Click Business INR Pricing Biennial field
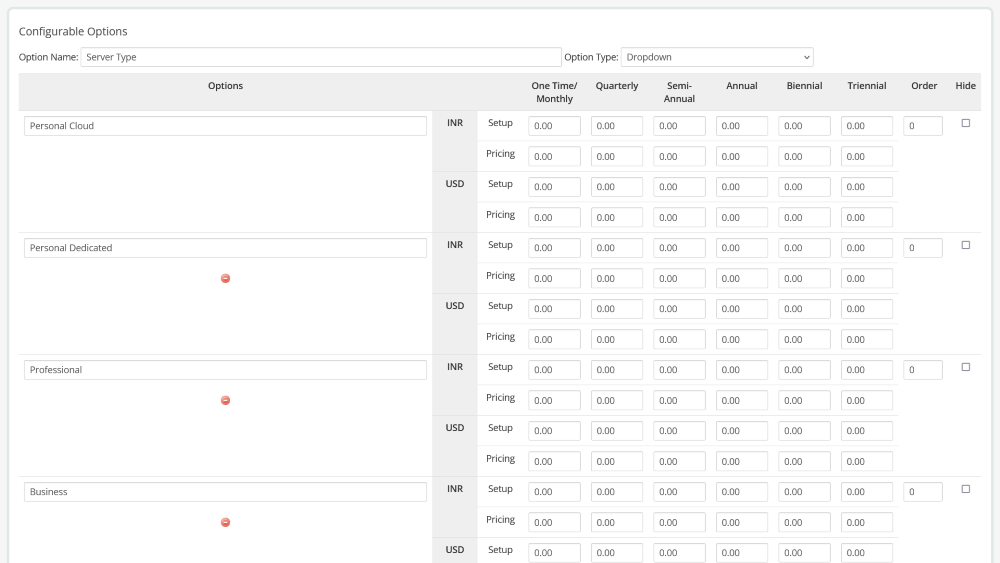The height and width of the screenshot is (563, 1000). pyautogui.click(x=804, y=523)
